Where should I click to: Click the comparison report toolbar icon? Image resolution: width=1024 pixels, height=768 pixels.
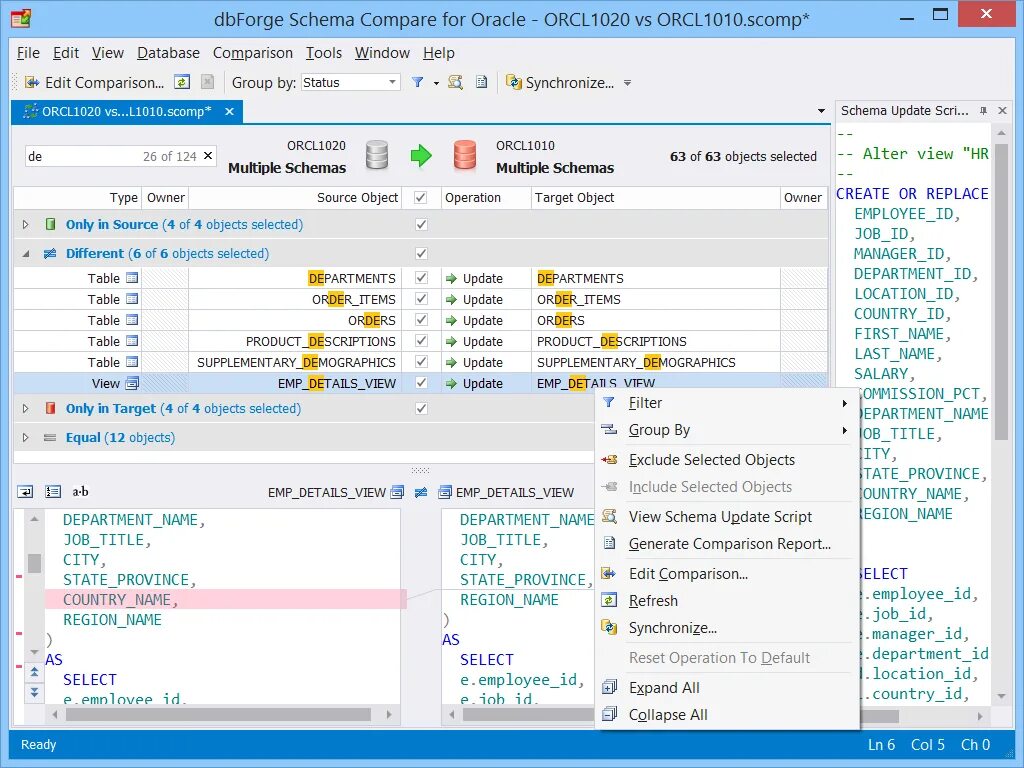click(481, 82)
